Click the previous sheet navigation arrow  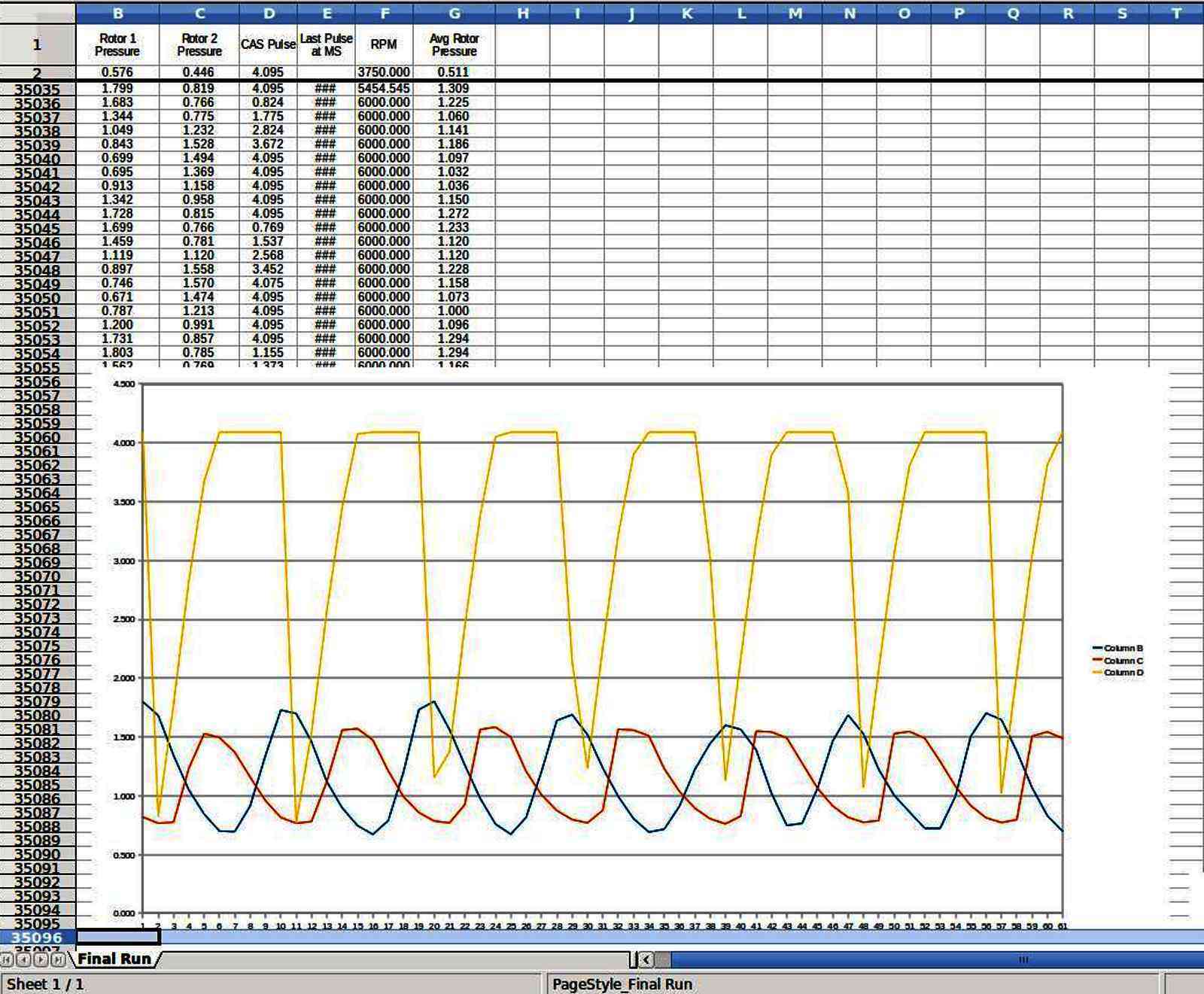click(24, 959)
